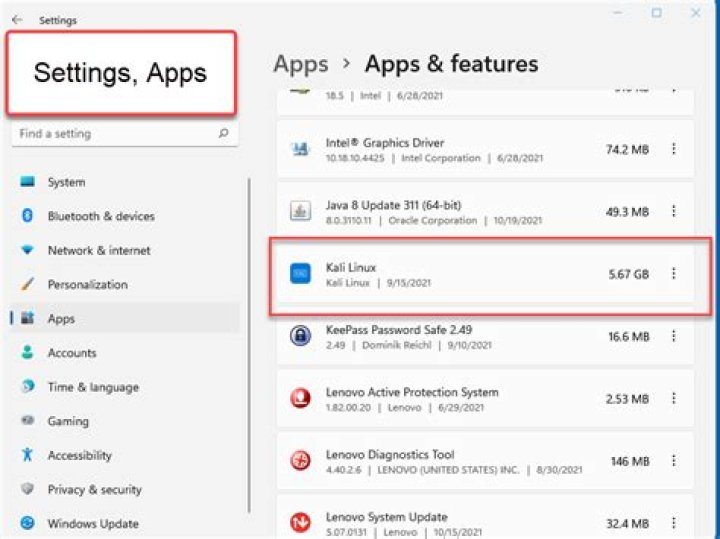This screenshot has width=720, height=539.
Task: Open more options for Kali Linux
Action: click(673, 274)
